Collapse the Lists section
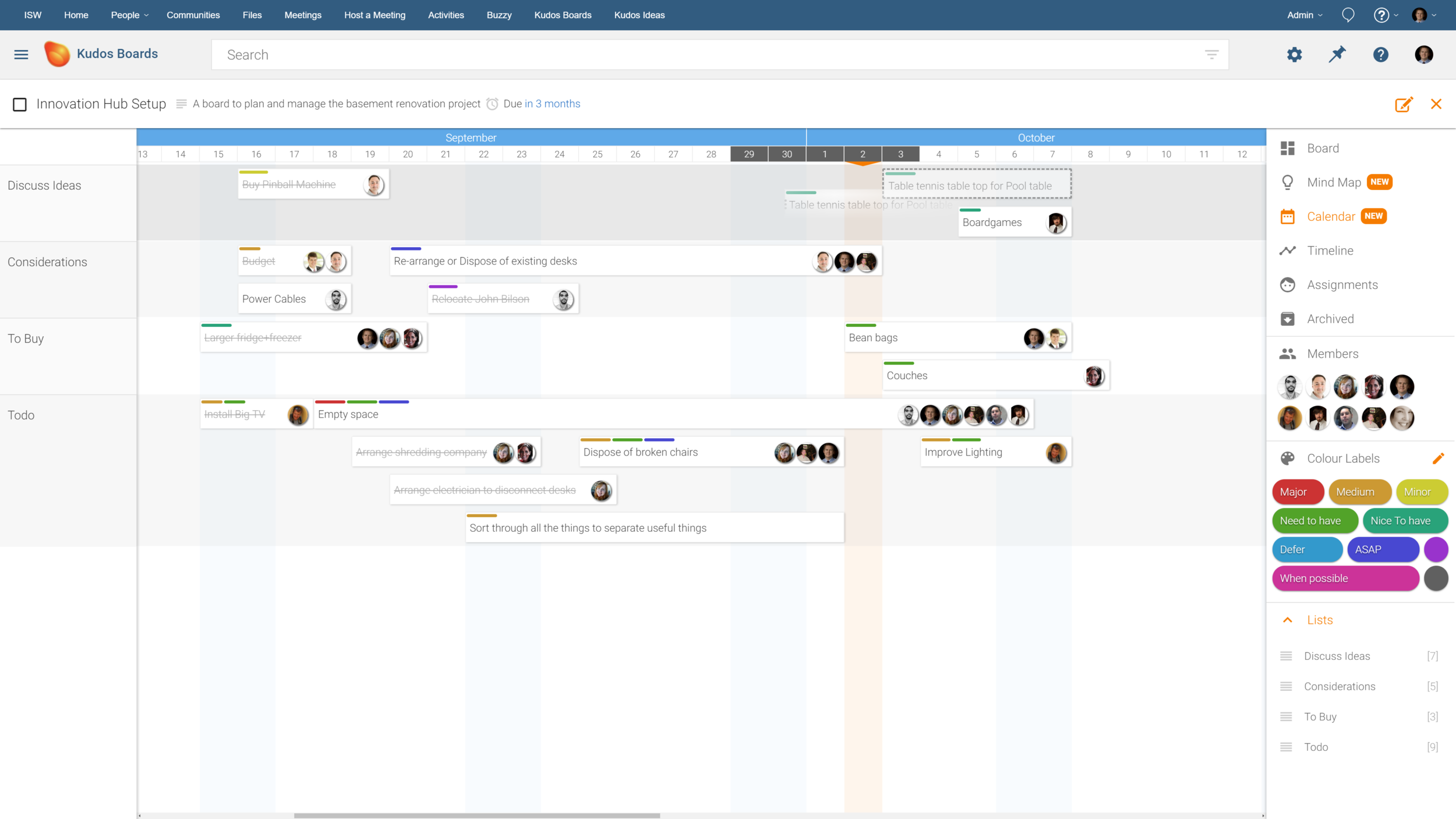 pyautogui.click(x=1288, y=620)
